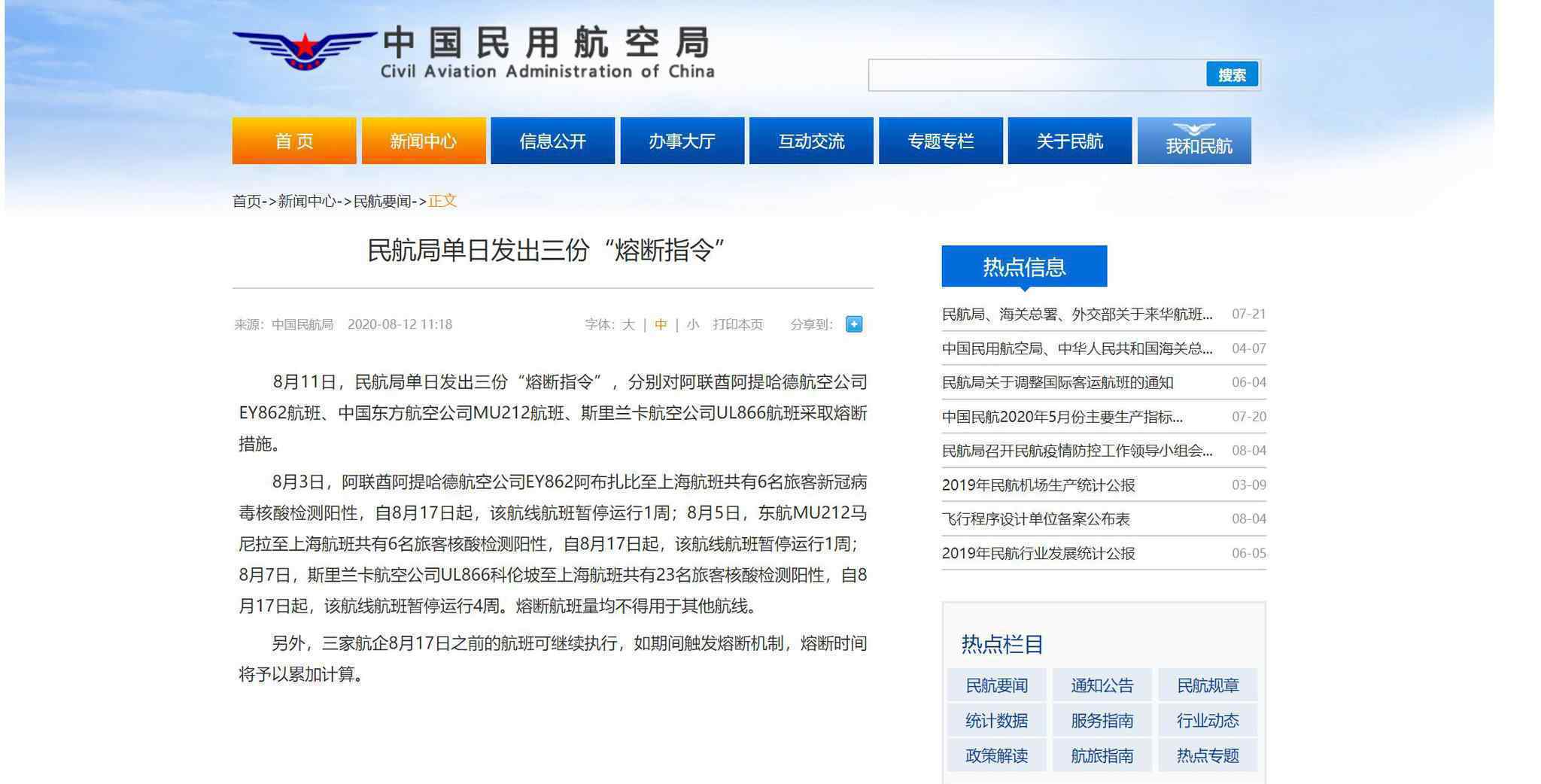Open the 信息公开 navigation tab

(553, 141)
